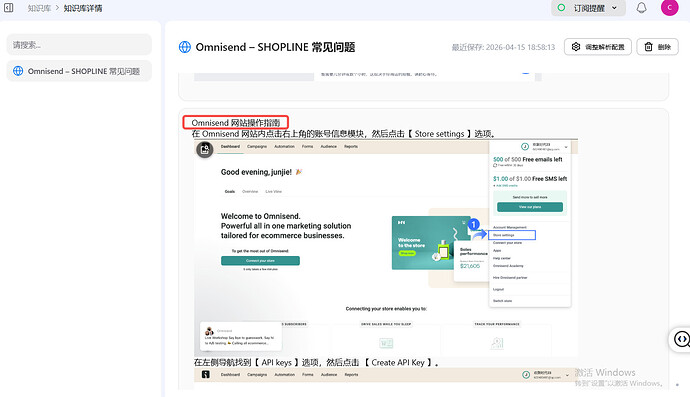Open 调整解析配置 settings

tap(598, 47)
